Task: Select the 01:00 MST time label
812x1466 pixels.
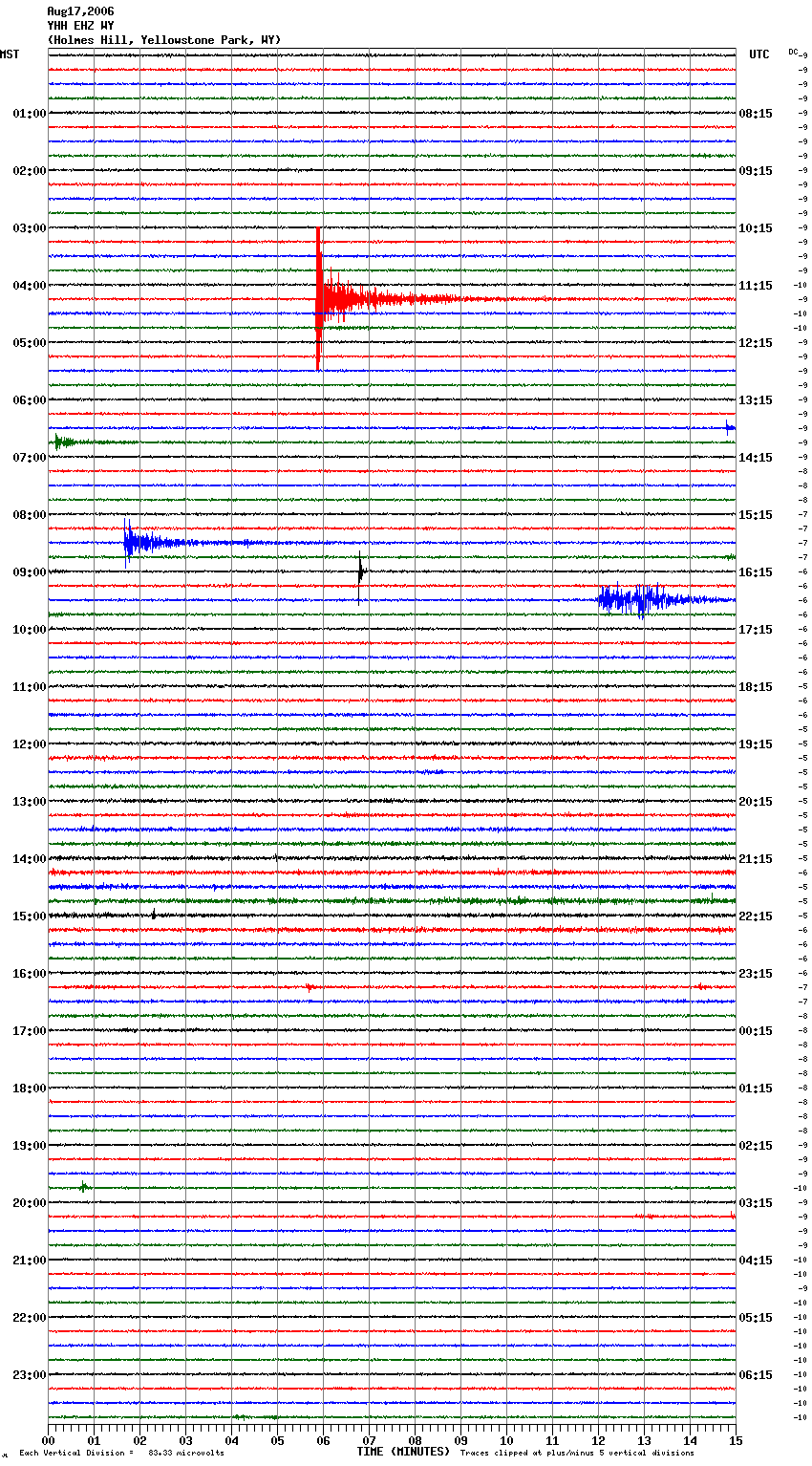Action: [30, 114]
